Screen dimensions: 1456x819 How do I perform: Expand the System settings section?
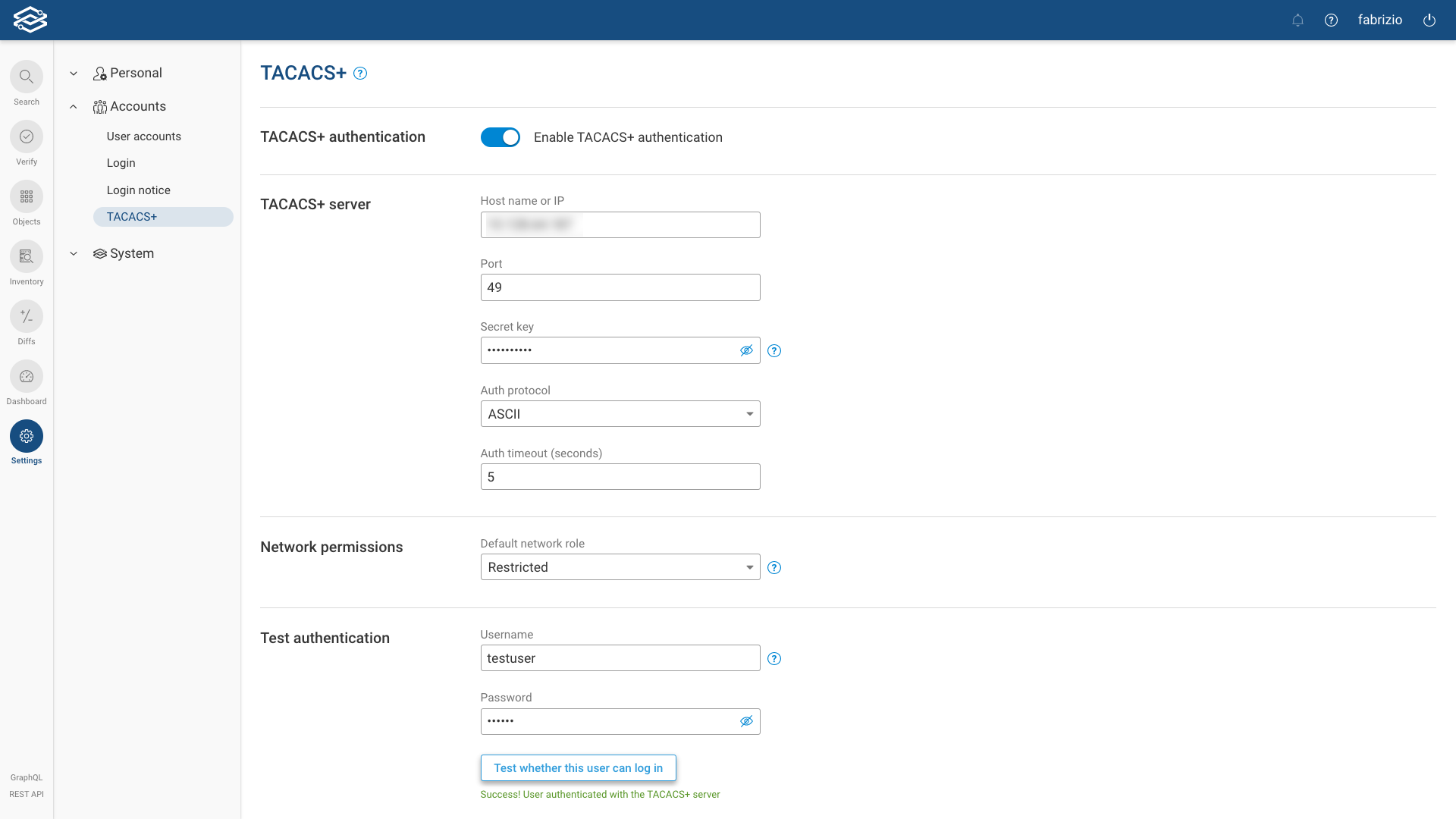point(131,253)
